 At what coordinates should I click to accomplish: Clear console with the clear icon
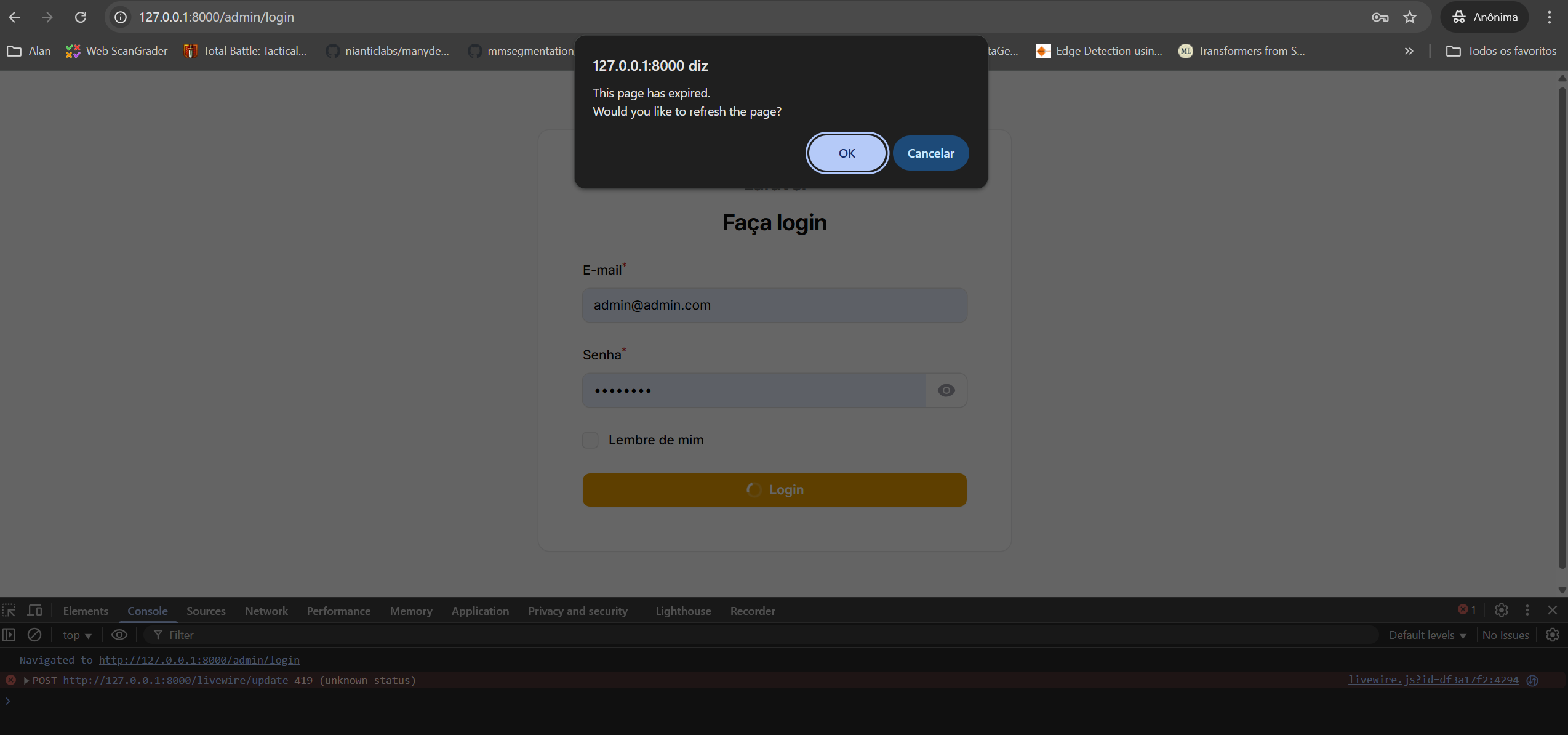[34, 635]
